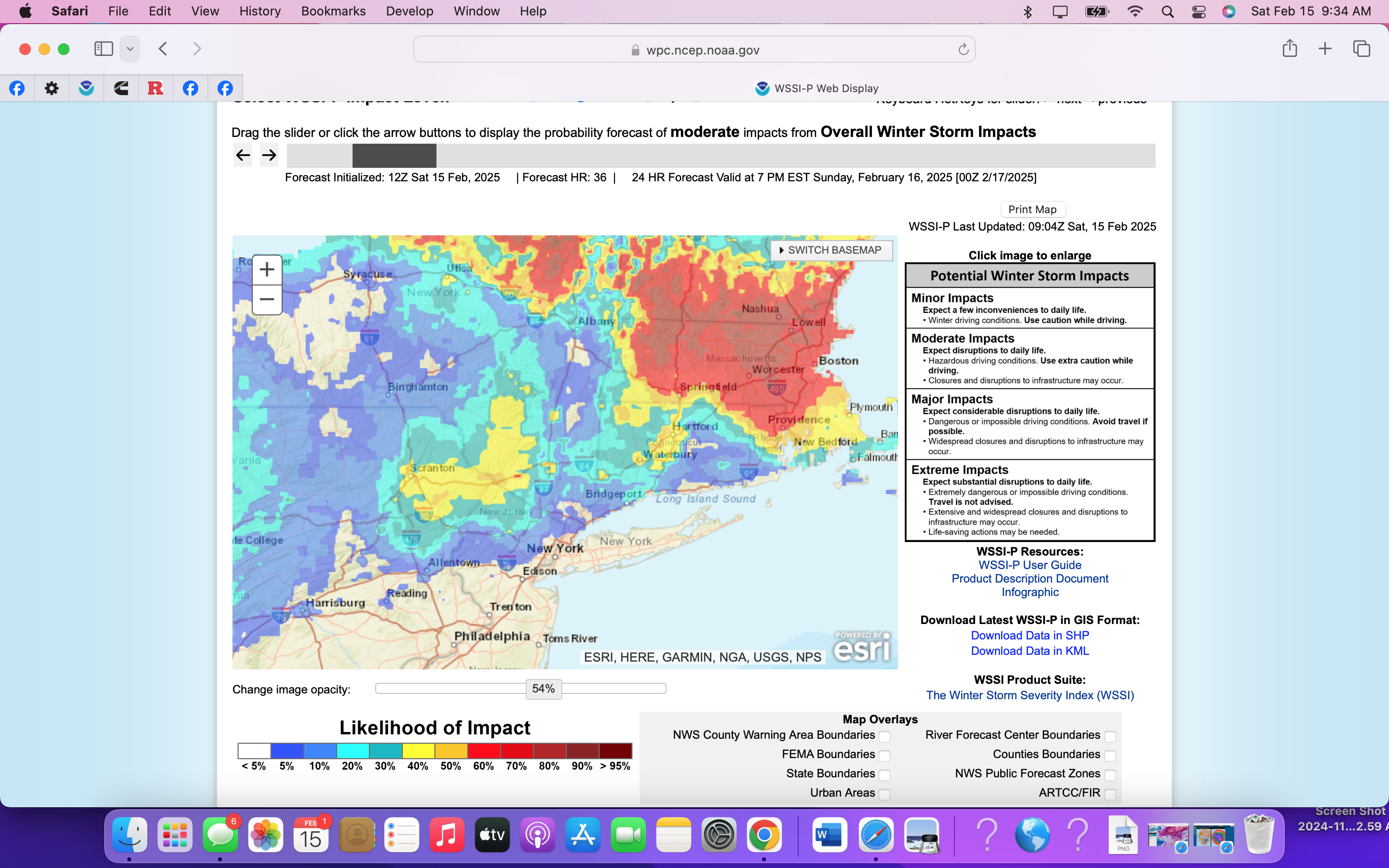Click the yellow 40% legend color swatch
Image resolution: width=1389 pixels, height=868 pixels.
[x=419, y=751]
